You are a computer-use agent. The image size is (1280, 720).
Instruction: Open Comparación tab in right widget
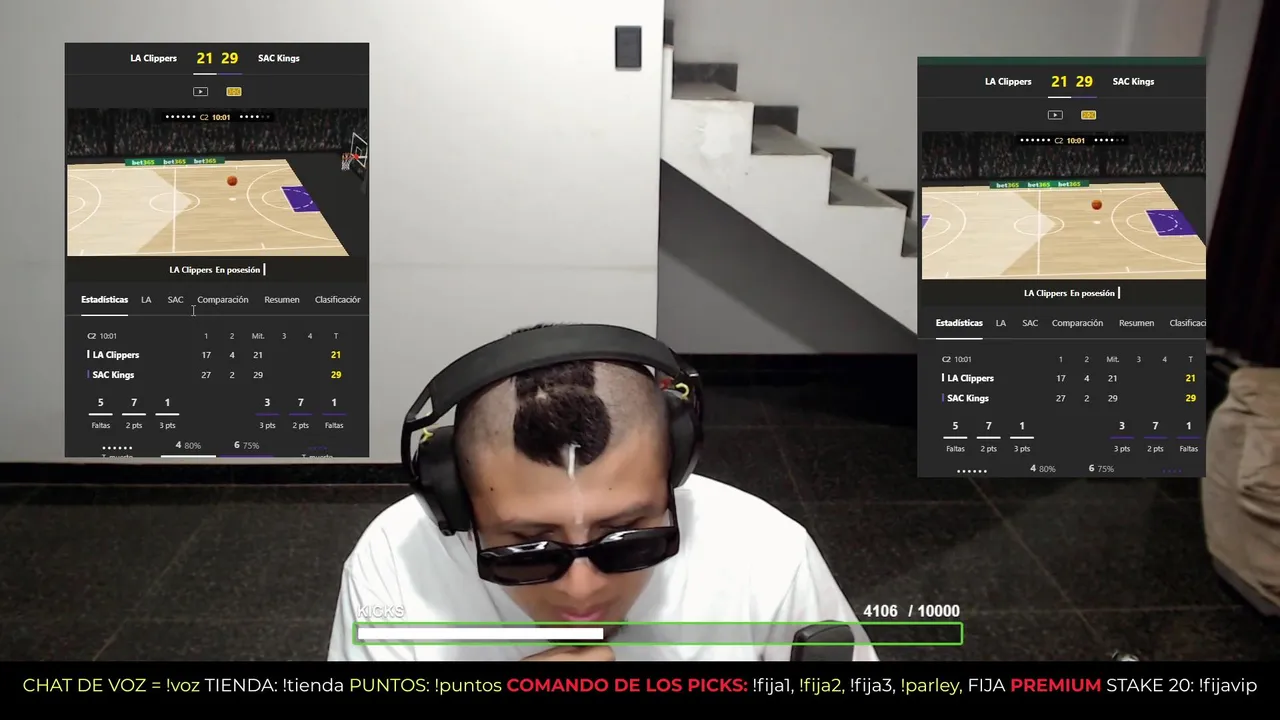tap(1078, 323)
